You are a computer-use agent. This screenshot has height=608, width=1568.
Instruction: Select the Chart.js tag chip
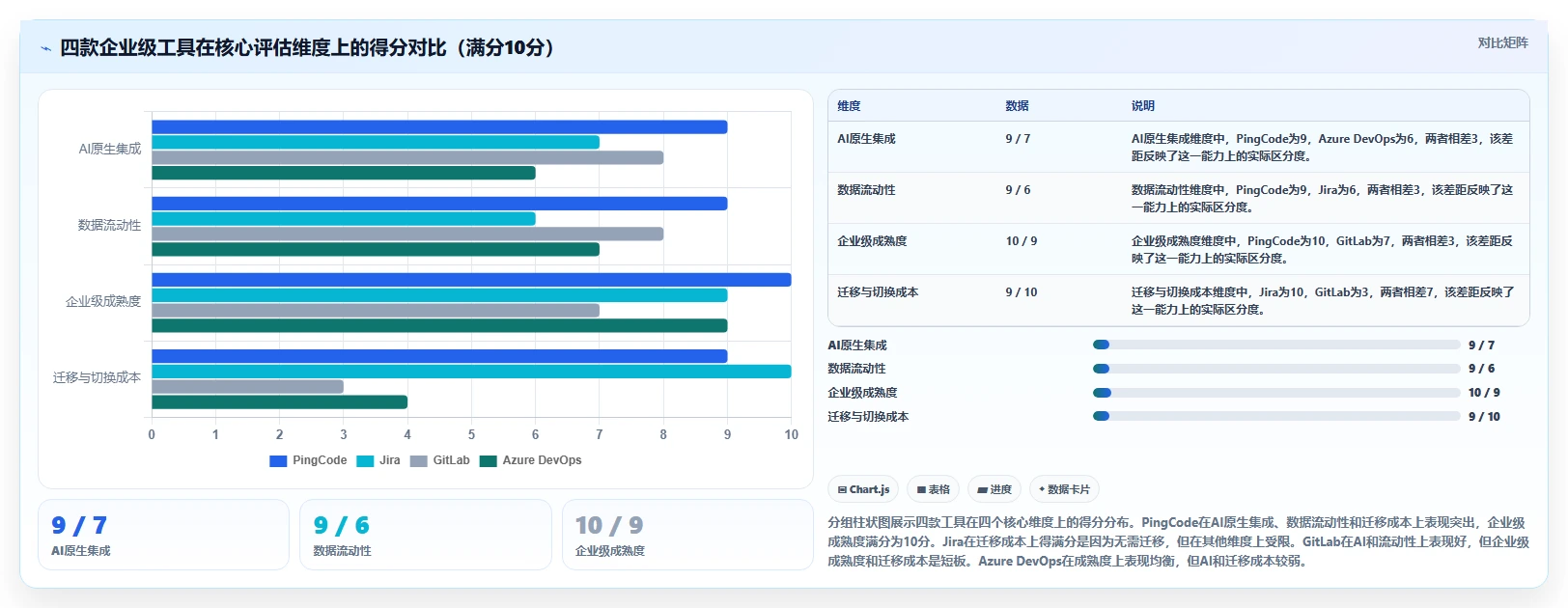click(863, 489)
